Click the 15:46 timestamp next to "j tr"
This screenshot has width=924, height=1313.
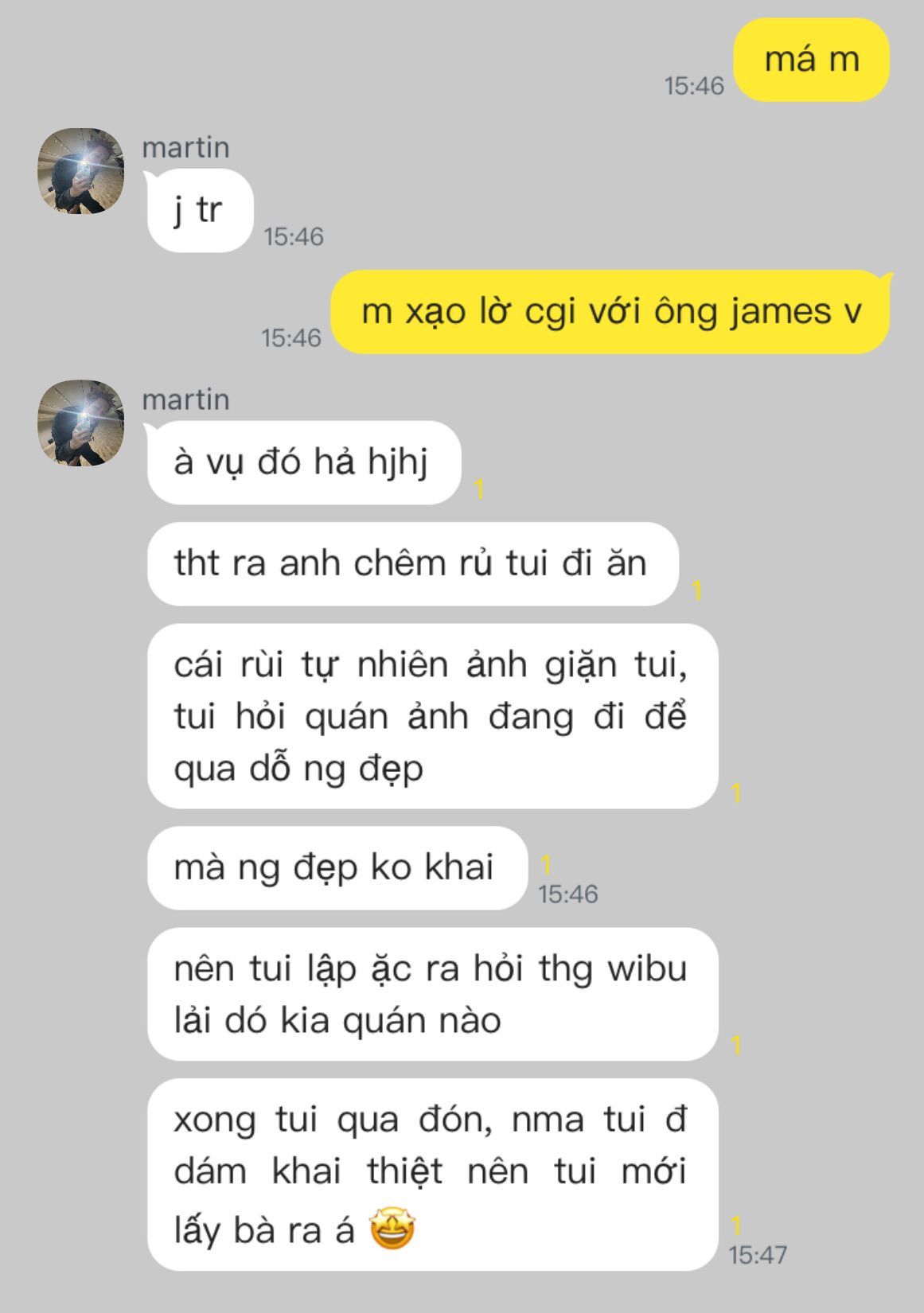[x=294, y=236]
